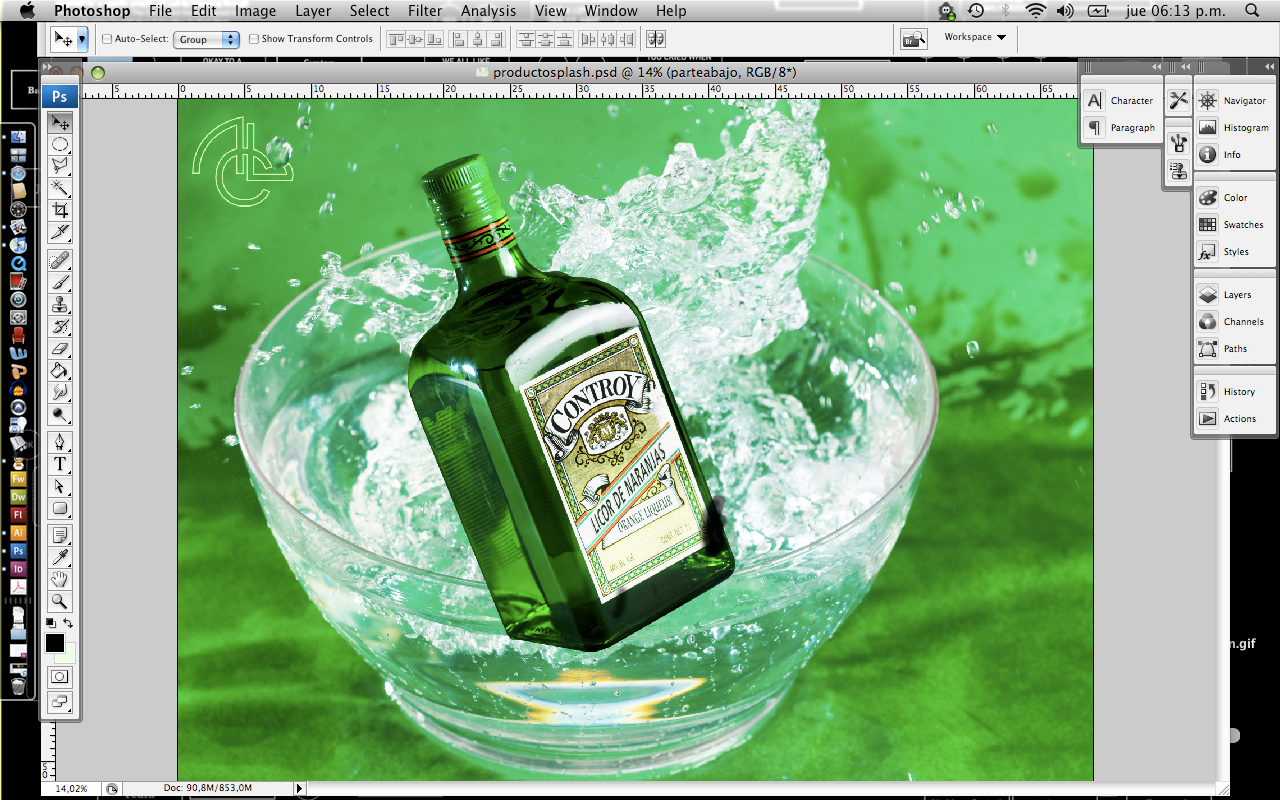Open the History panel
The height and width of the screenshot is (800, 1280).
(x=1235, y=391)
